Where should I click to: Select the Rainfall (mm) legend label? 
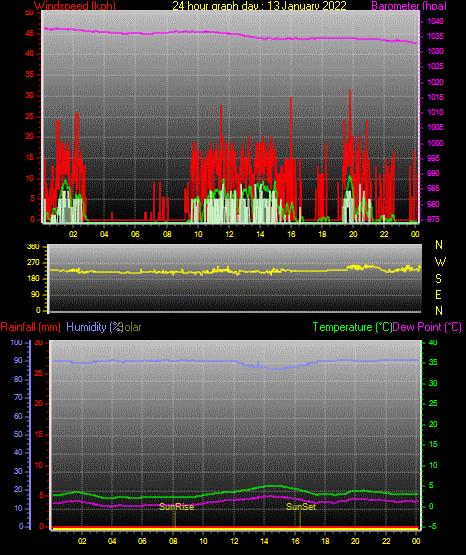30,327
